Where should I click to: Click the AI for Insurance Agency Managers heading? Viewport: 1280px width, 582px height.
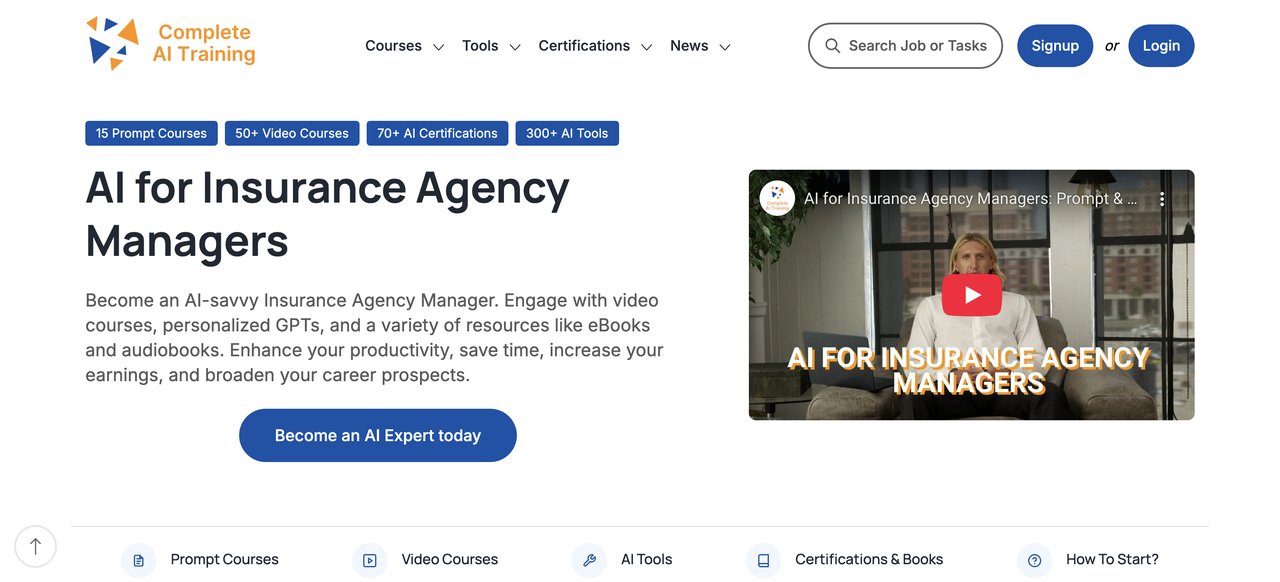[328, 214]
